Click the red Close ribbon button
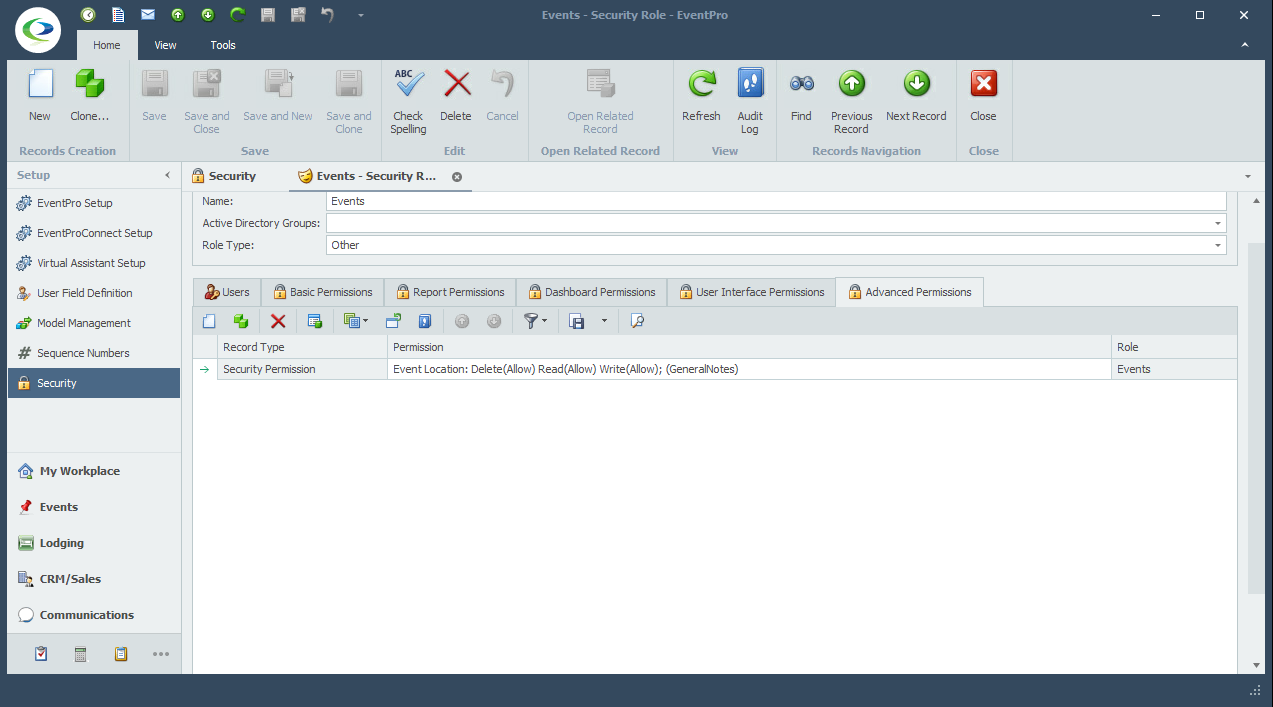 coord(984,96)
